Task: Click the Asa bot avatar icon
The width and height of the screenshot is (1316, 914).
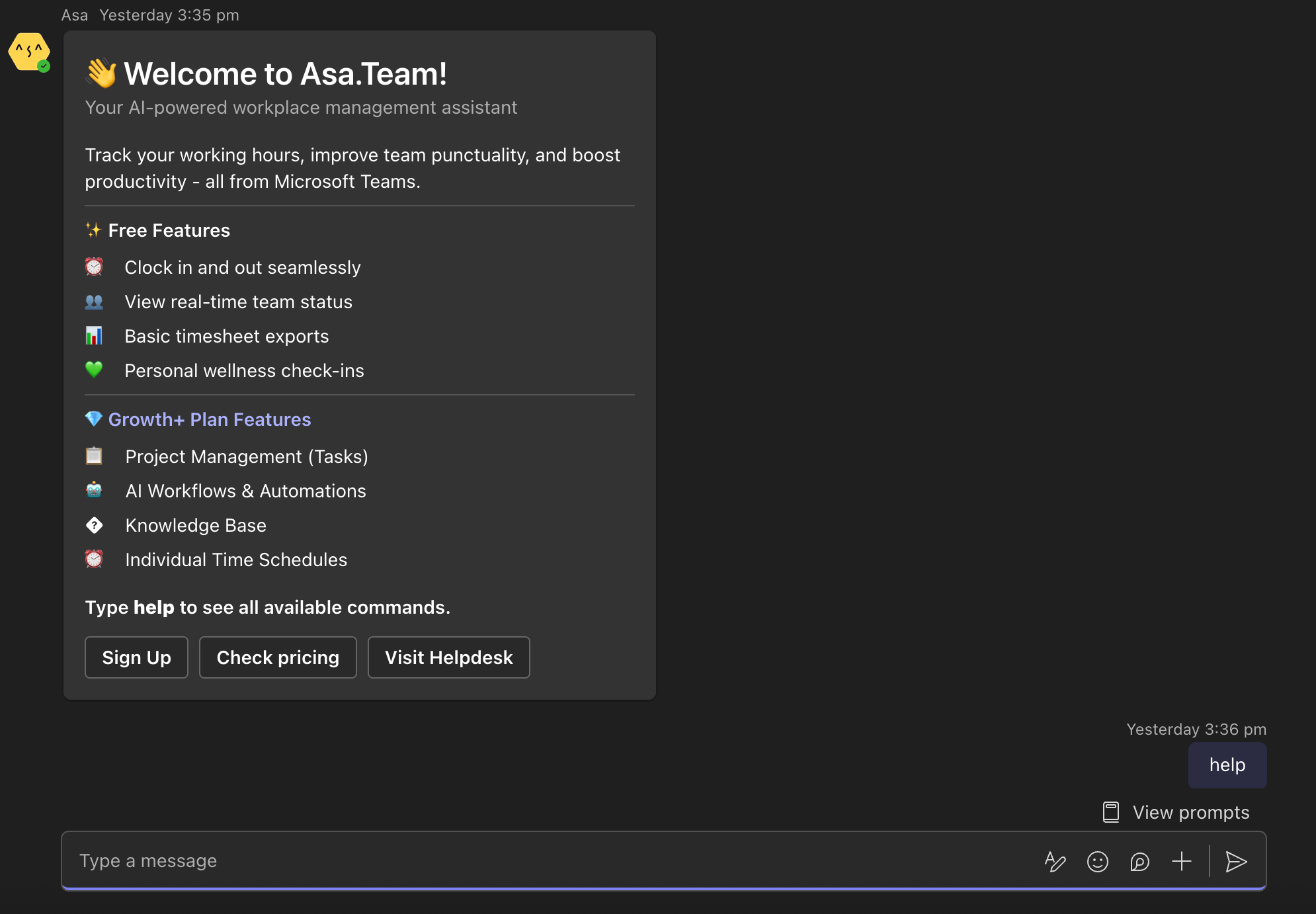Action: [29, 52]
